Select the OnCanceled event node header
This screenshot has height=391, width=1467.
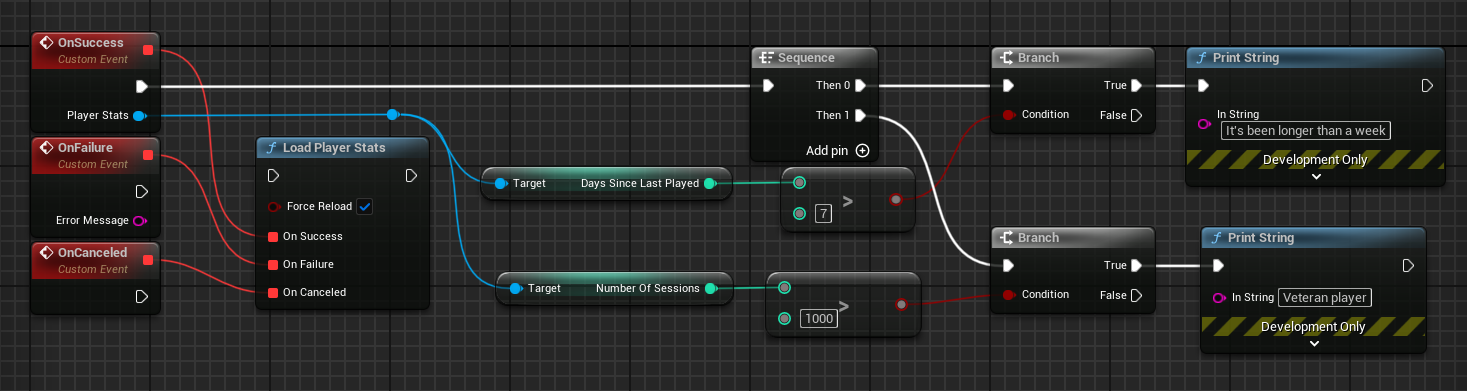(95, 260)
